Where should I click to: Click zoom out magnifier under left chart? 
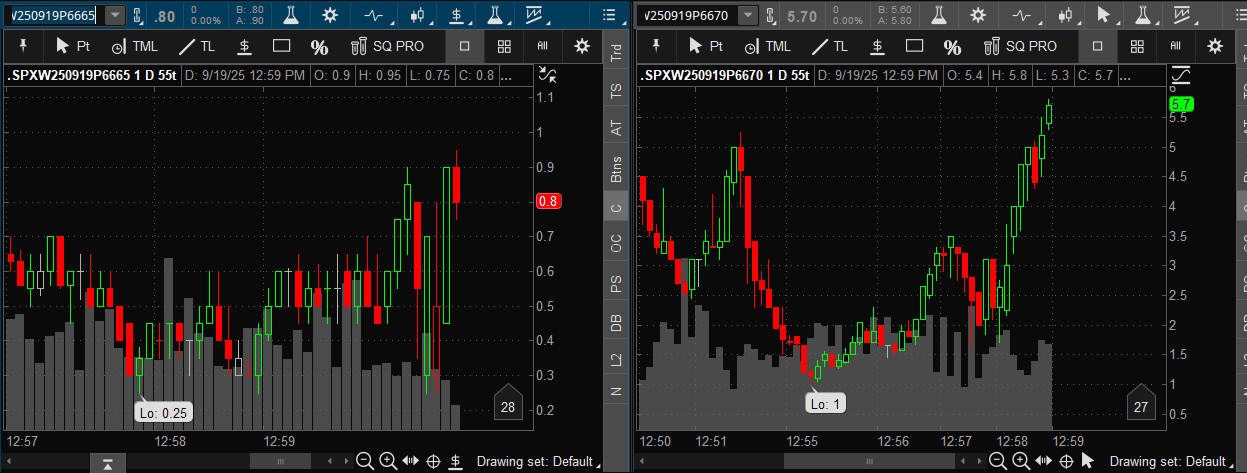365,461
